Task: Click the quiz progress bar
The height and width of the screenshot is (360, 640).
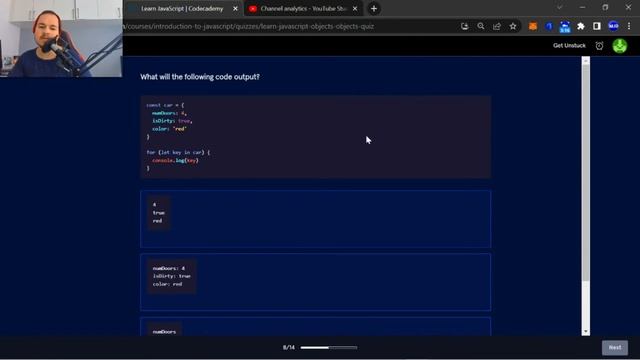Action: click(x=329, y=348)
